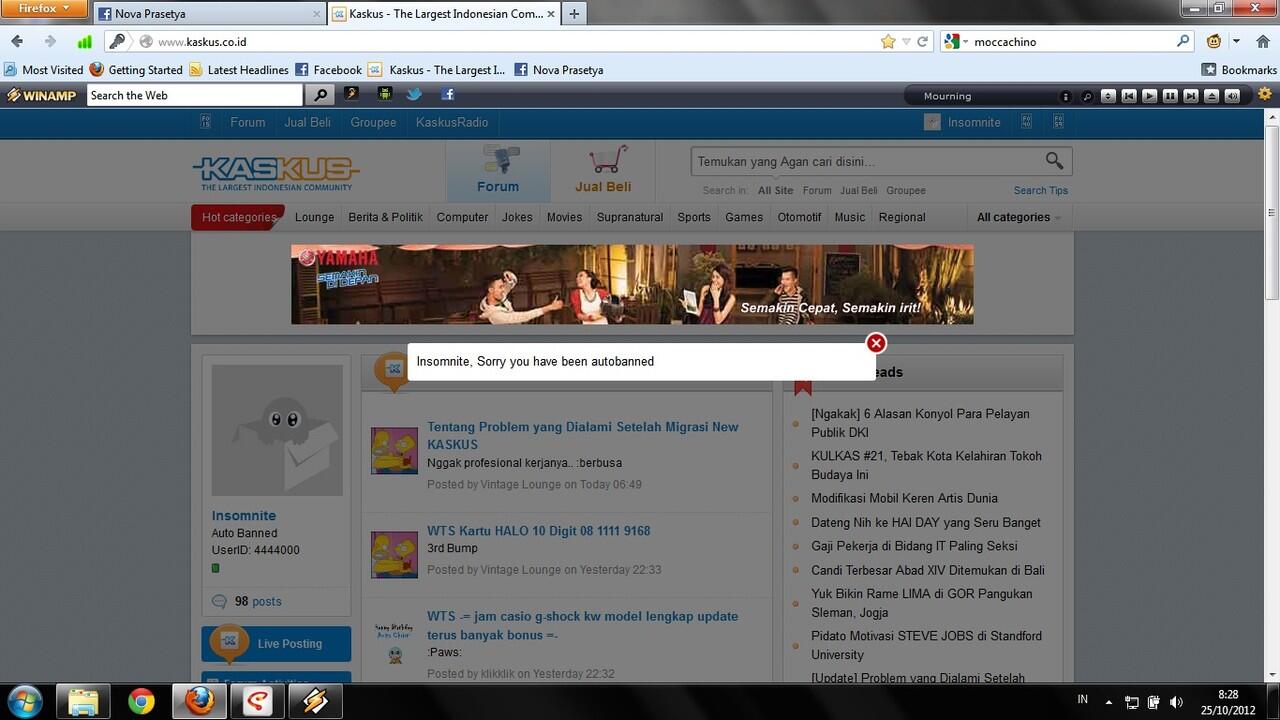Select the Jual Beli shopping cart tab
The width and height of the screenshot is (1280, 720).
coord(603,171)
